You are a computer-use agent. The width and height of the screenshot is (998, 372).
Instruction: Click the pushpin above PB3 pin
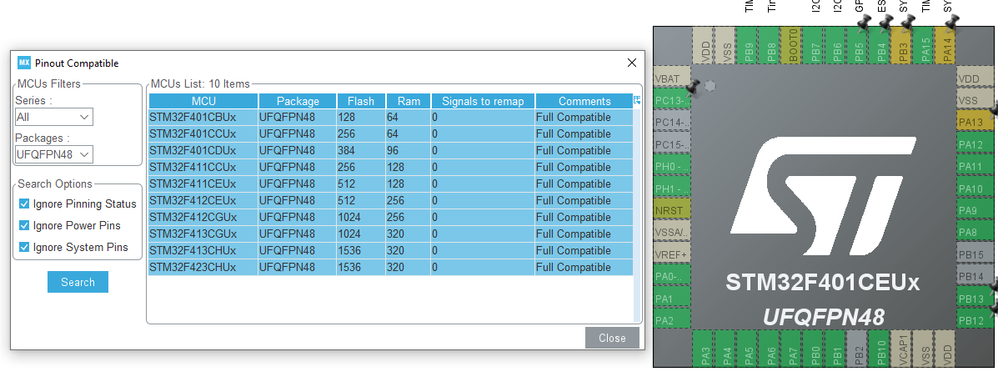click(908, 23)
